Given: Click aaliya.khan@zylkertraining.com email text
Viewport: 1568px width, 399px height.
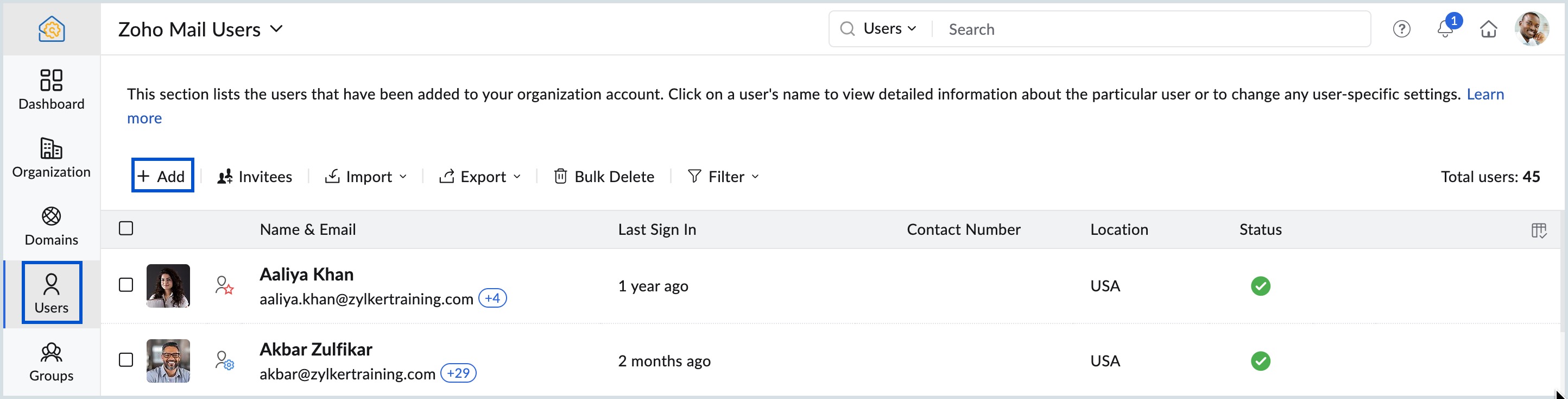Looking at the screenshot, I should click(366, 299).
